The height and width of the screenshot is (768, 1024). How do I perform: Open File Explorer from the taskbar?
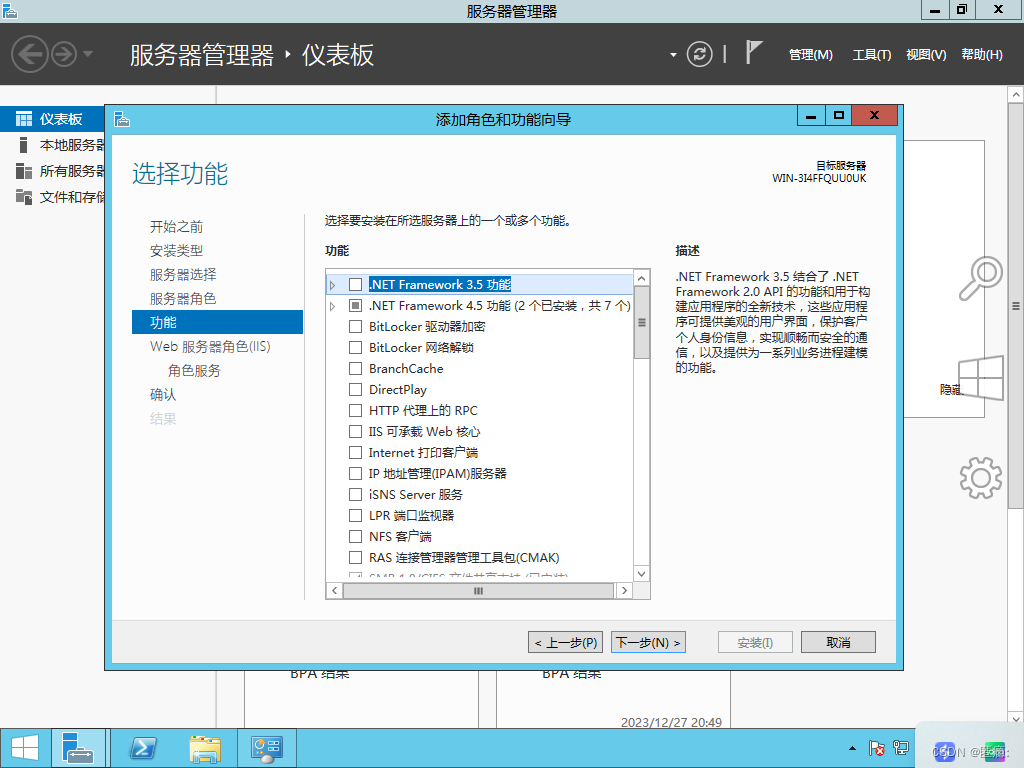click(205, 748)
